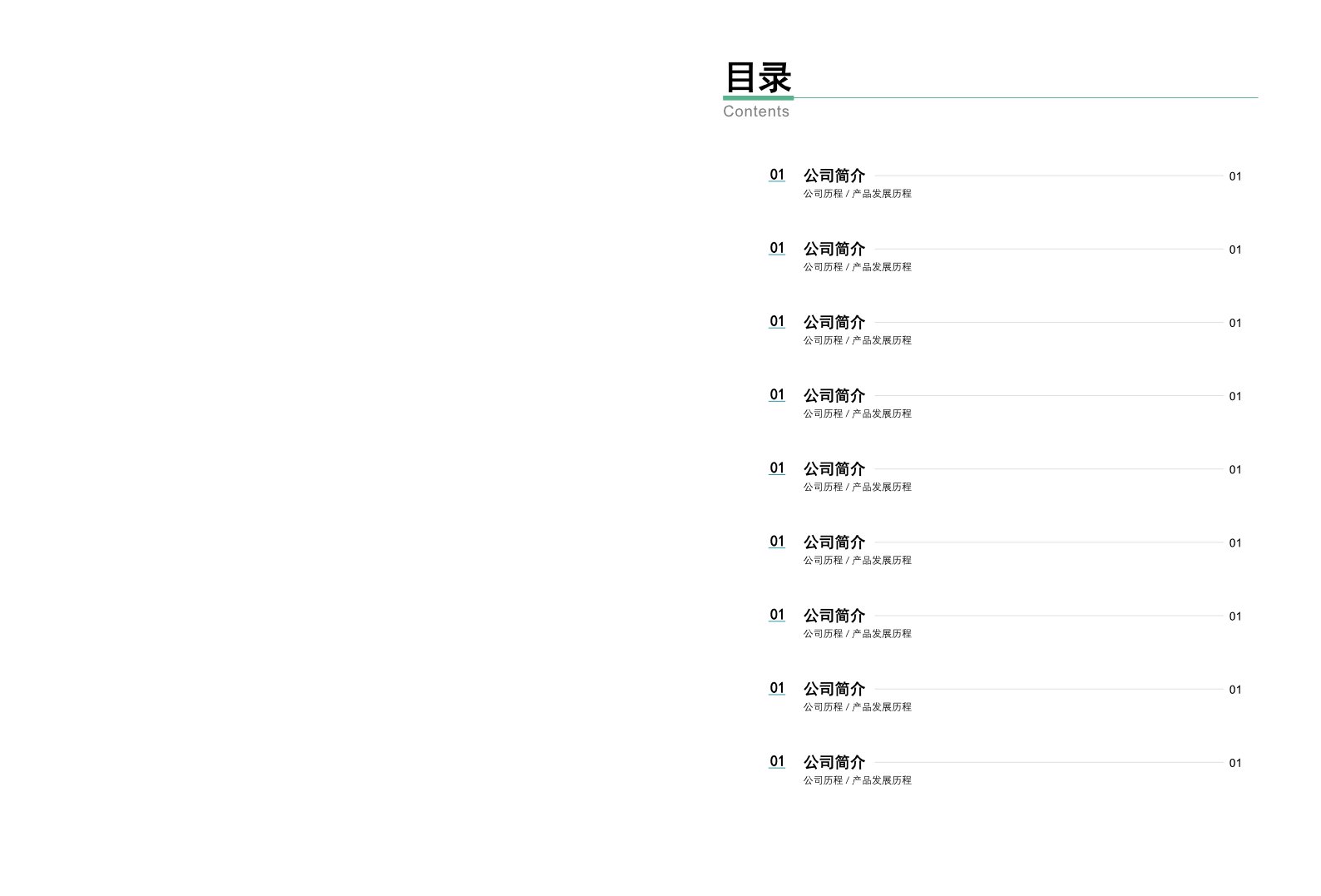This screenshot has height=896, width=1321.
Task: Click 公司历程 / 产品发展历程 subtitle under fourth entry
Action: pos(858,413)
